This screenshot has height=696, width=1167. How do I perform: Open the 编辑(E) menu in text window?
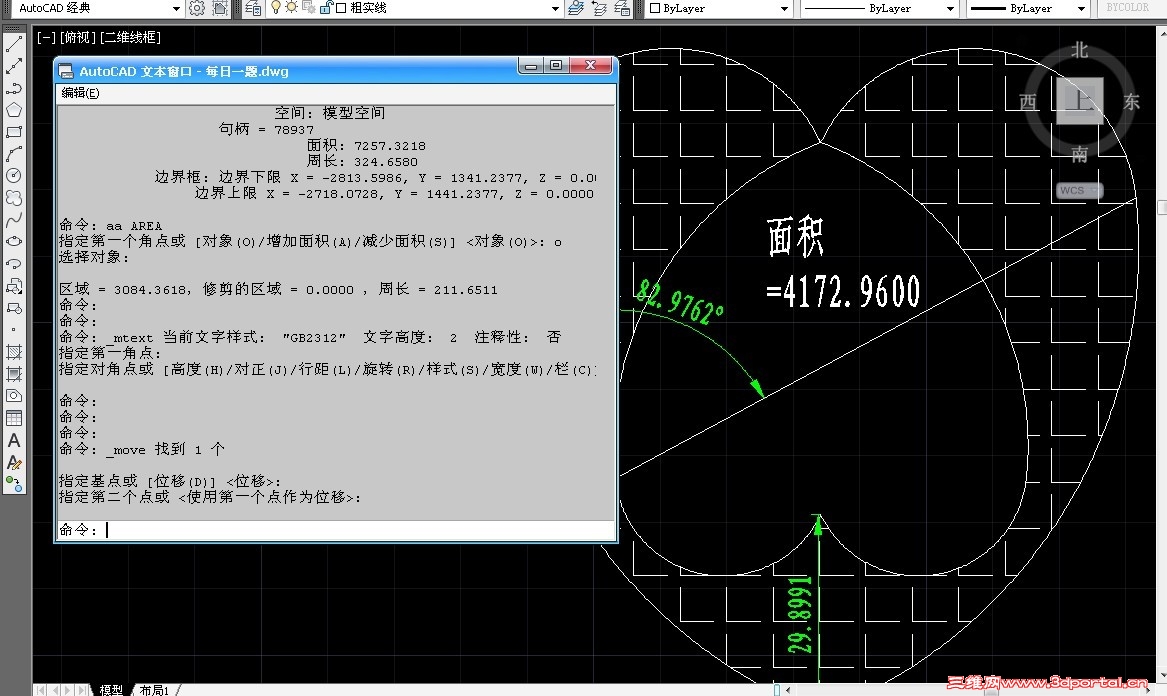pyautogui.click(x=80, y=93)
